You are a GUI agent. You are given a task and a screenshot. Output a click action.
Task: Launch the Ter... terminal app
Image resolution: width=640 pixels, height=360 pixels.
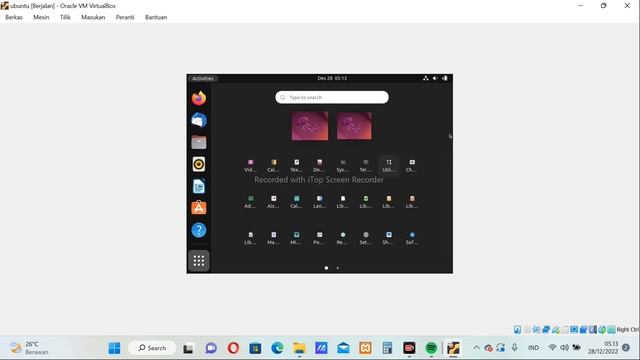tap(366, 165)
